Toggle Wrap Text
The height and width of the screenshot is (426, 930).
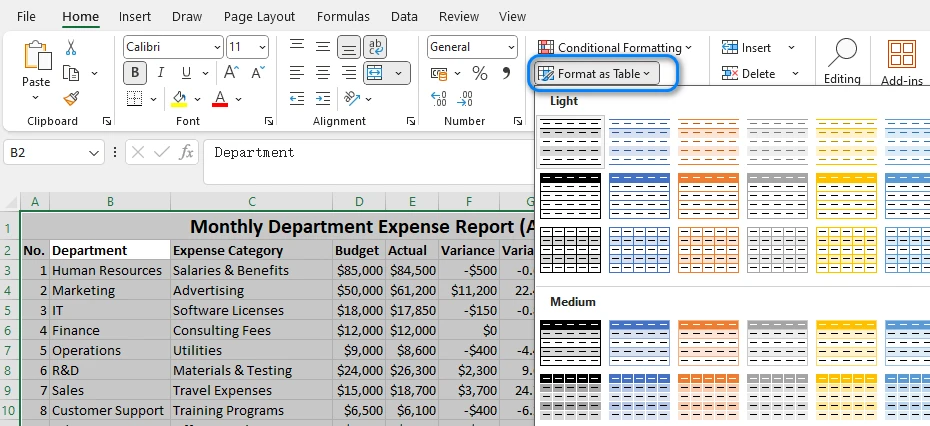click(375, 47)
